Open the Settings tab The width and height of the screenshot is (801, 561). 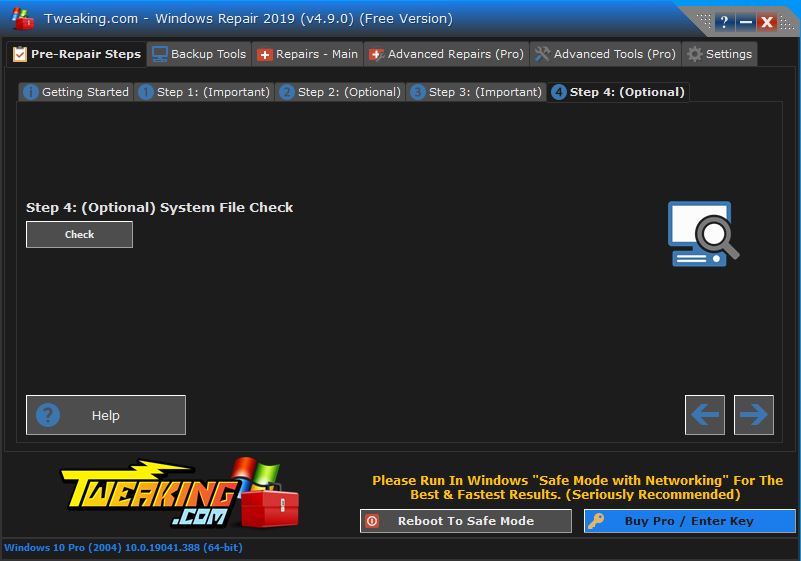coord(719,54)
